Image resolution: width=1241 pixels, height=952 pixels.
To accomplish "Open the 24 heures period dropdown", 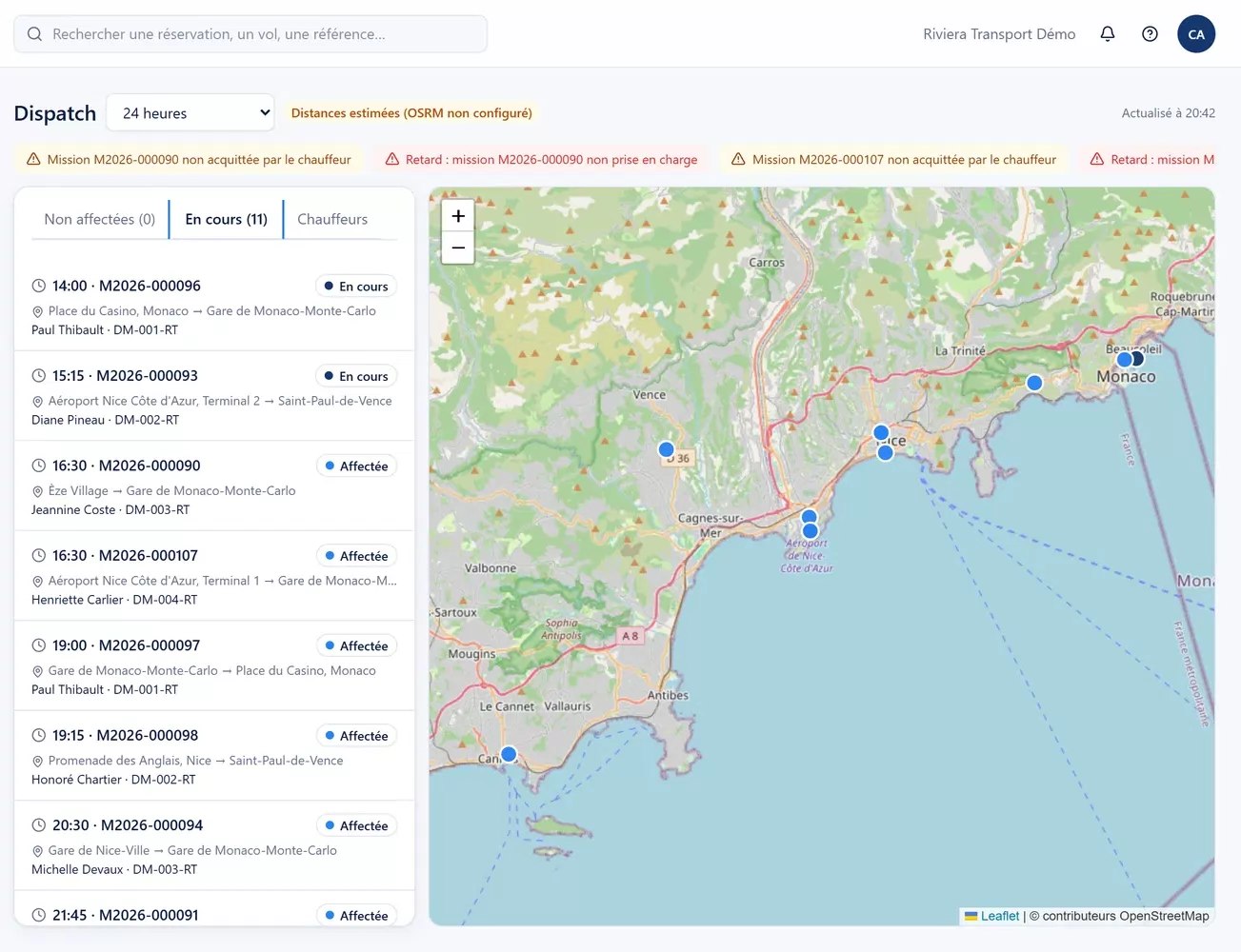I will coord(190,112).
